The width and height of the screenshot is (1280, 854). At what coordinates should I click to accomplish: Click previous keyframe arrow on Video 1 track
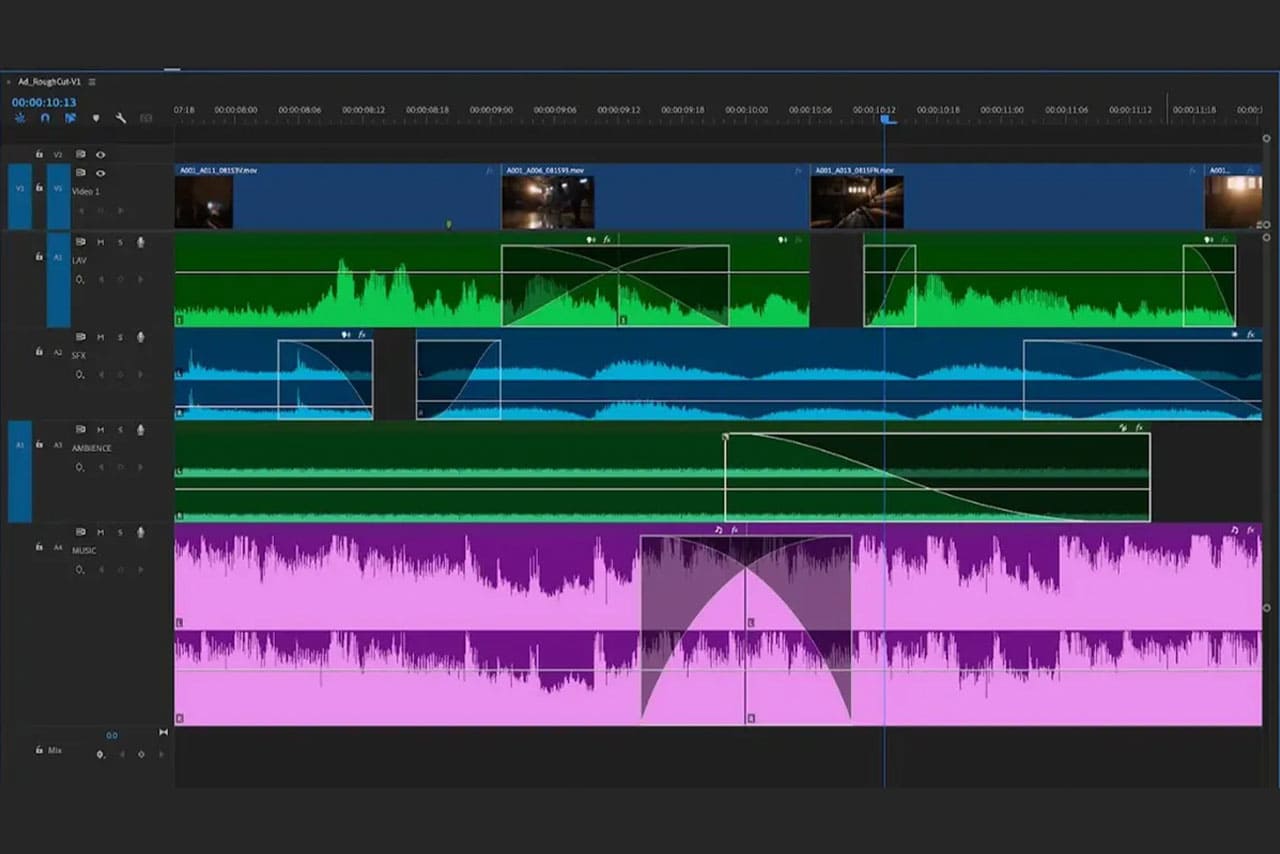pos(81,210)
